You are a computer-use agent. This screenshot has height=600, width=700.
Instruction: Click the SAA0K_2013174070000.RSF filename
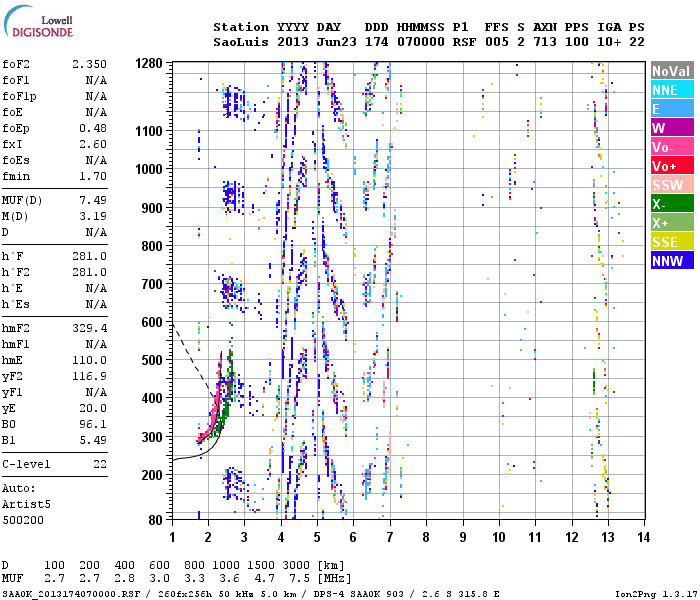(71, 594)
